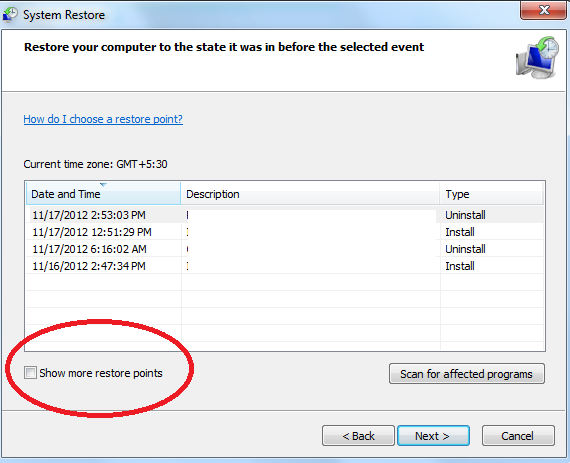Viewport: 570px width, 463px height.
Task: Click the Install type in last row
Action: point(460,266)
